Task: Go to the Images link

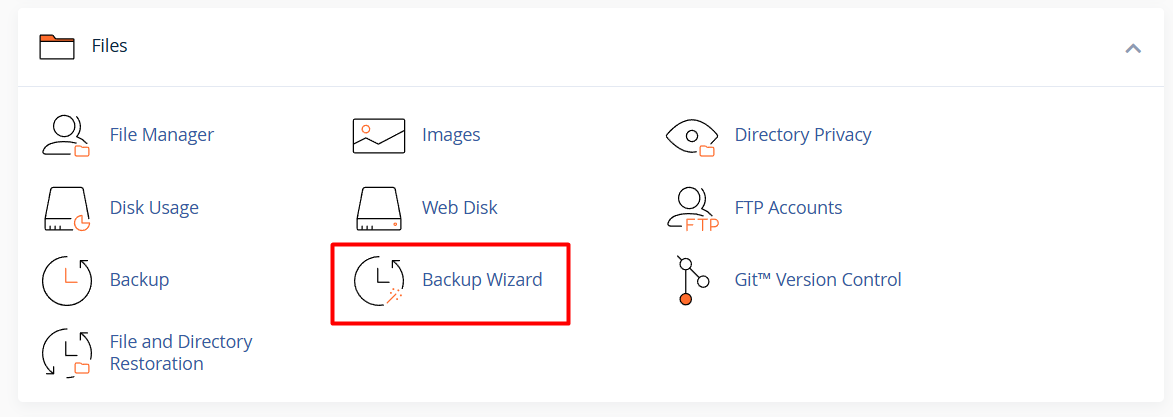Action: coord(451,136)
